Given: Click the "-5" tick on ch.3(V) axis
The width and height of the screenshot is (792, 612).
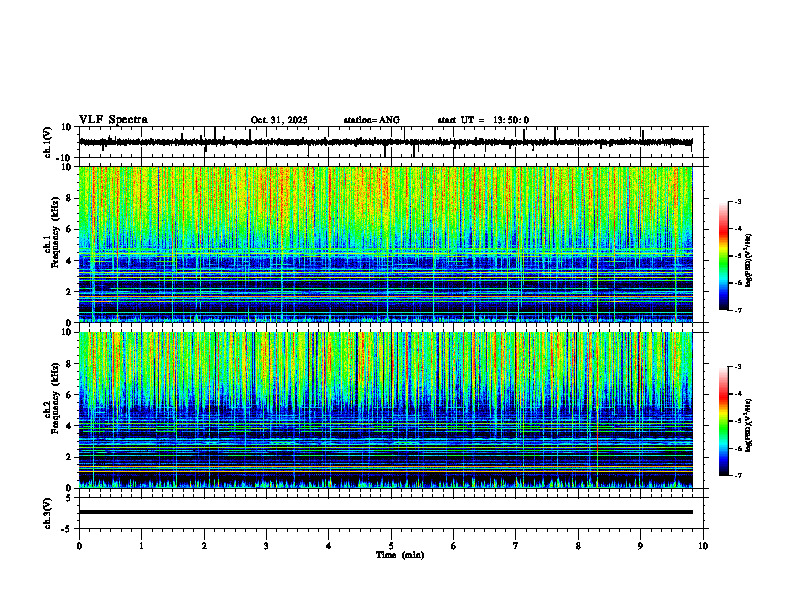Looking at the screenshot, I should pos(67,529).
